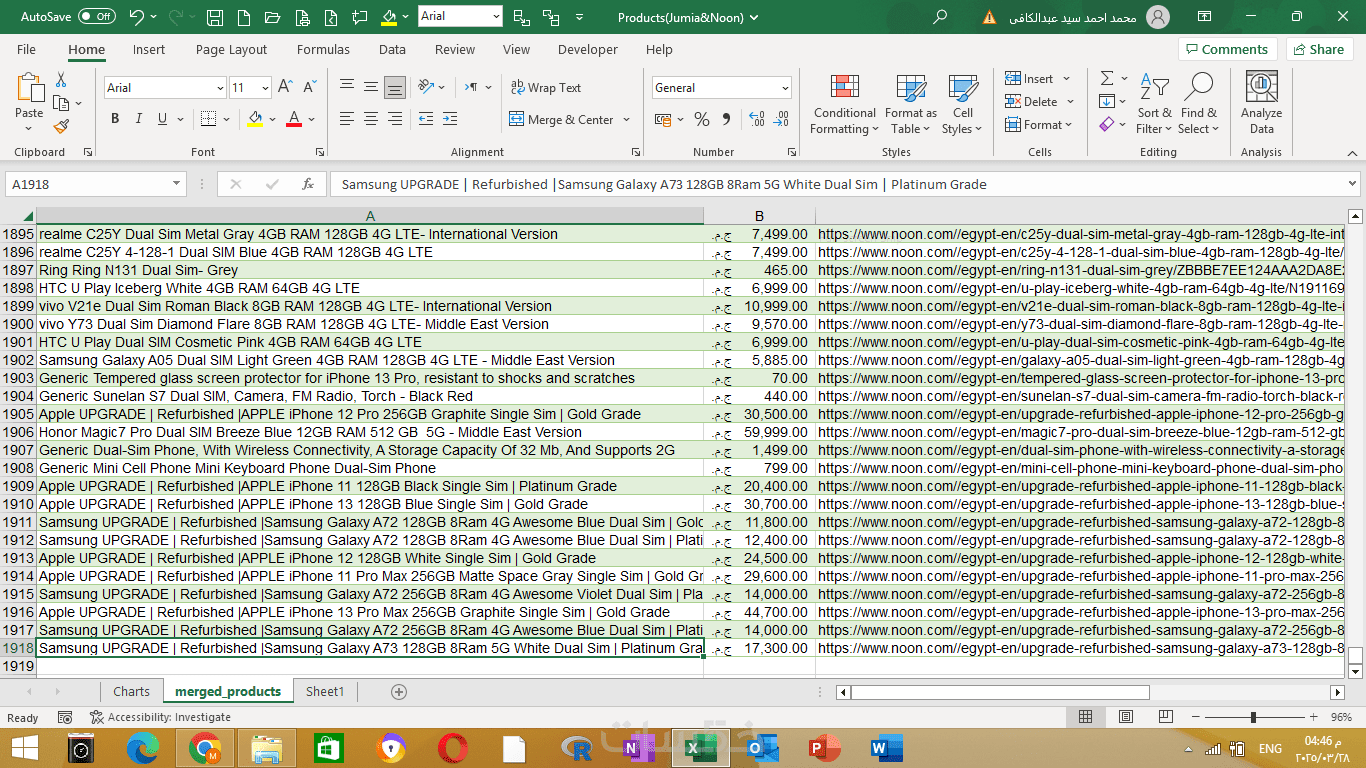Viewport: 1366px width, 768px height.
Task: Open the Data ribbon tab
Action: pyautogui.click(x=392, y=49)
